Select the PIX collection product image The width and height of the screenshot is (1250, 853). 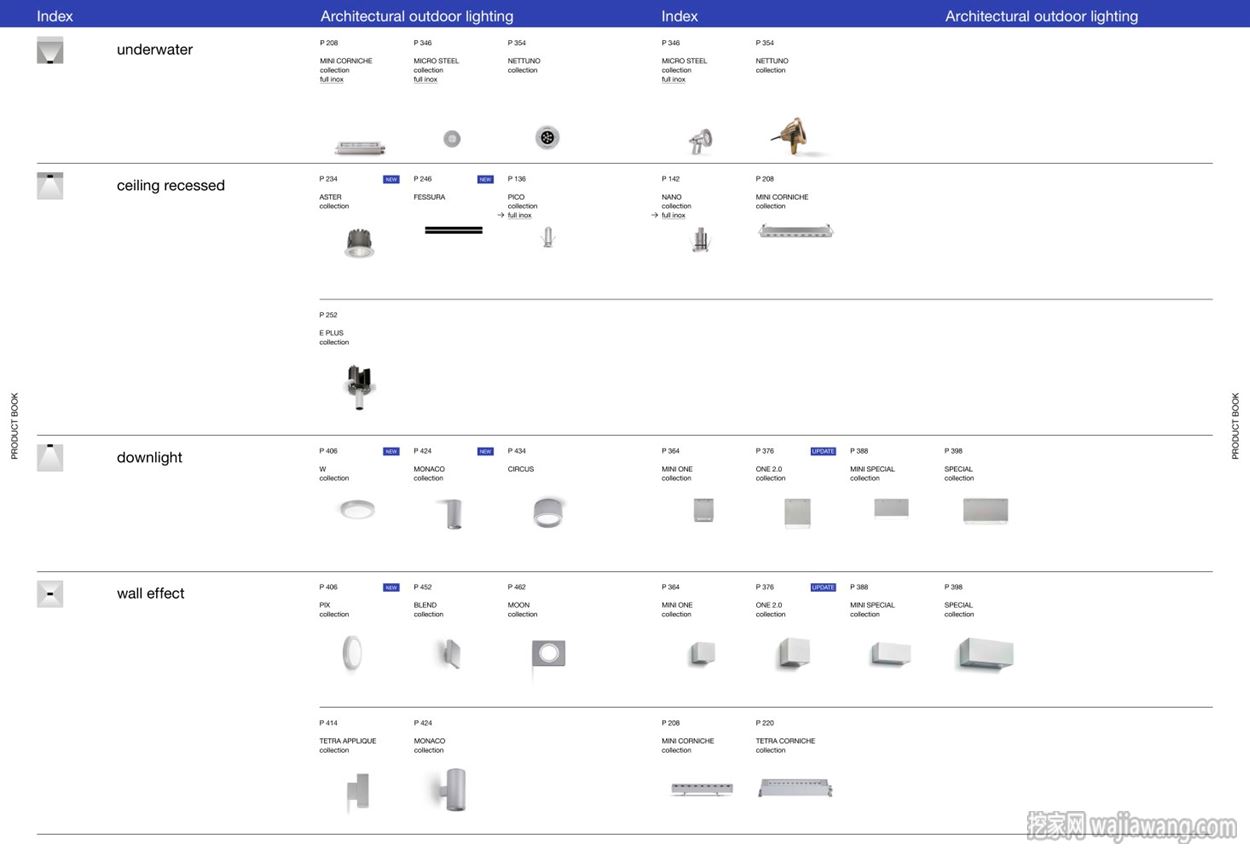point(353,654)
